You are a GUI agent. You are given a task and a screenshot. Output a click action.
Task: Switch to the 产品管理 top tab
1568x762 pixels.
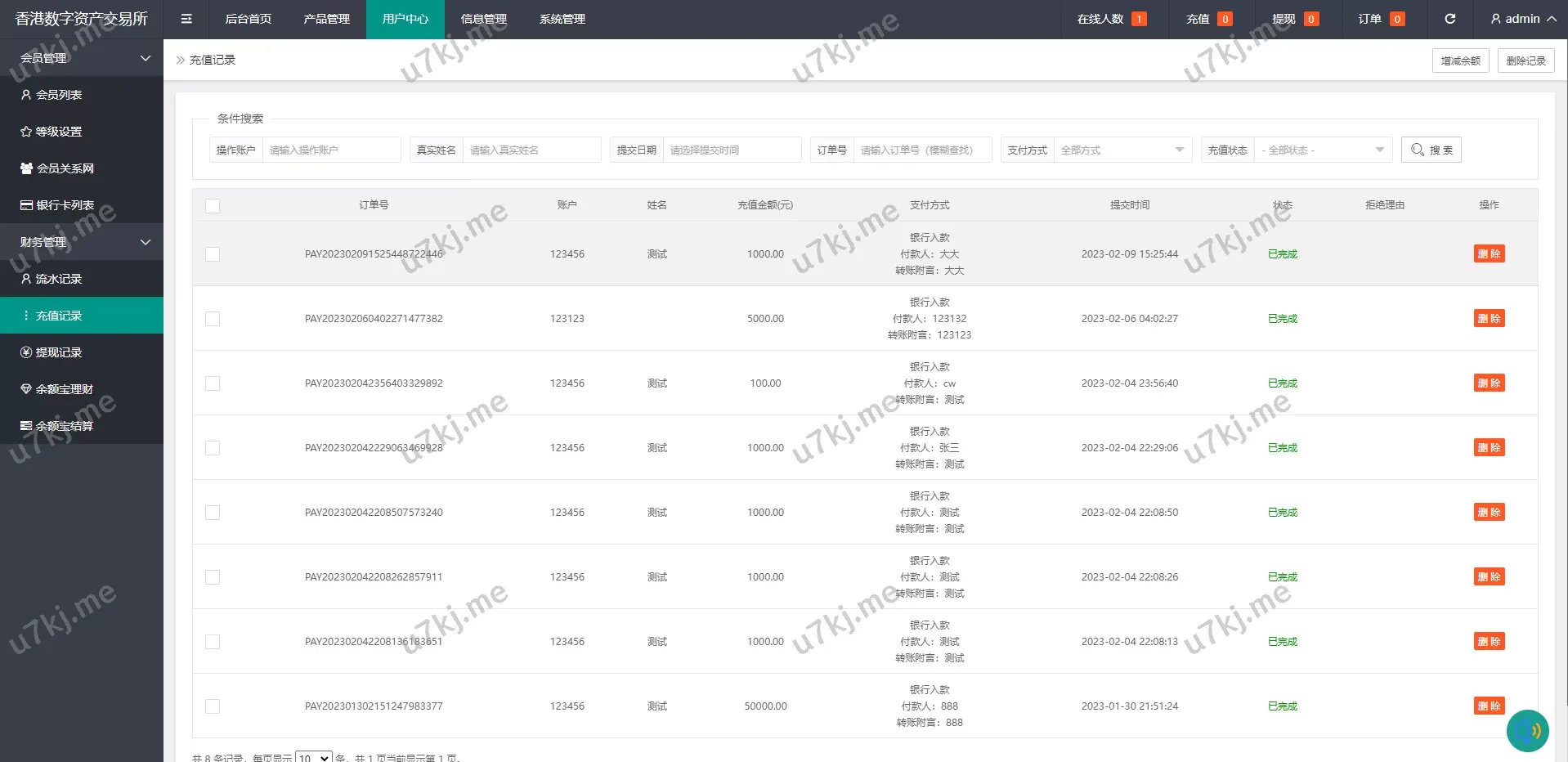(x=326, y=19)
